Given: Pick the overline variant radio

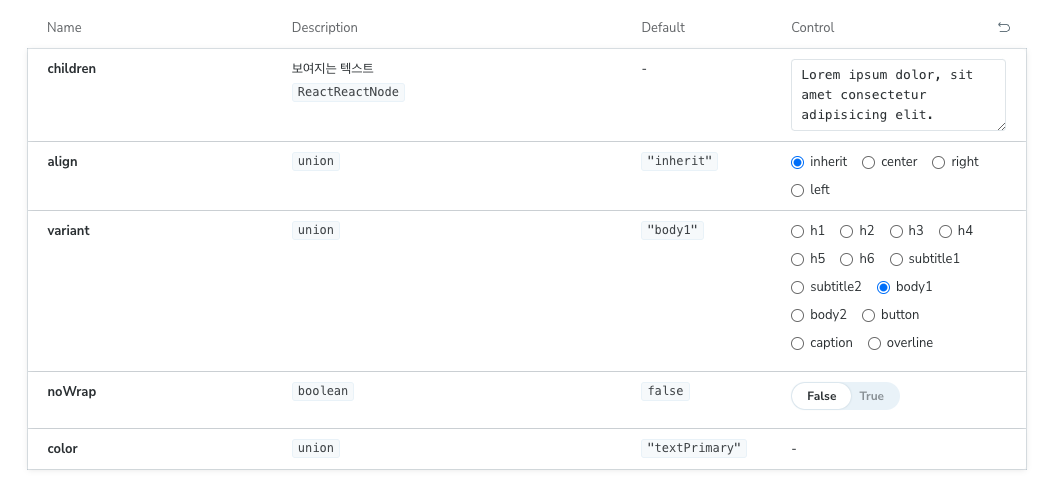Looking at the screenshot, I should point(874,343).
